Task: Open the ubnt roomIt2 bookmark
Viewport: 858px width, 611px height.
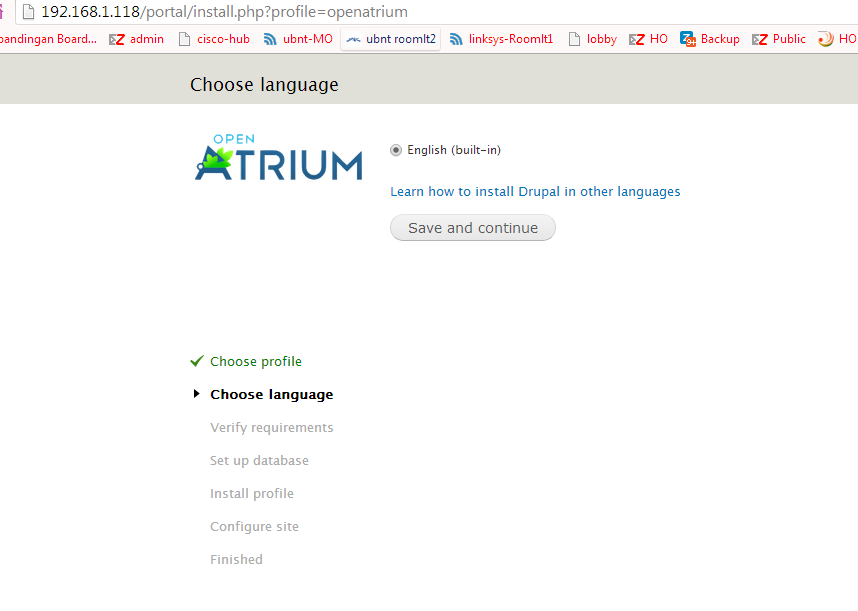Action: click(x=391, y=39)
